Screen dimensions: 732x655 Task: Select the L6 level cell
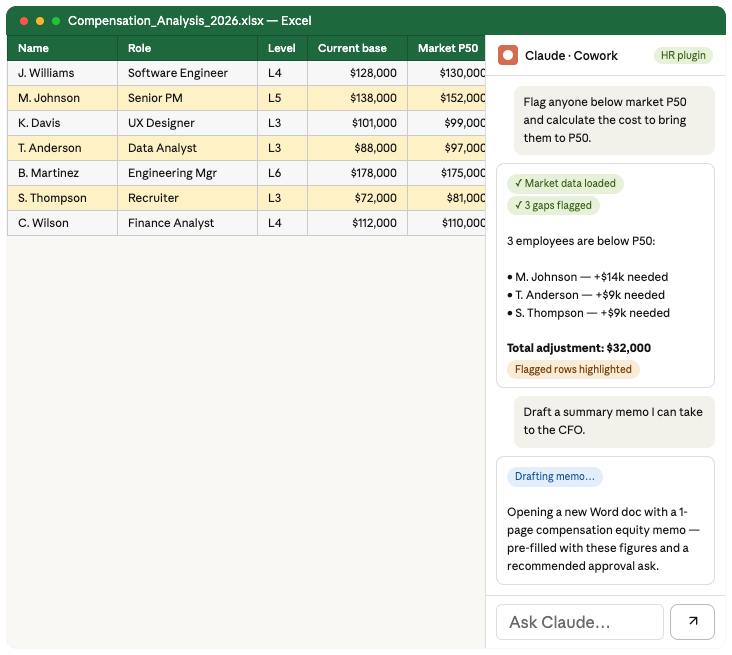[x=282, y=173]
